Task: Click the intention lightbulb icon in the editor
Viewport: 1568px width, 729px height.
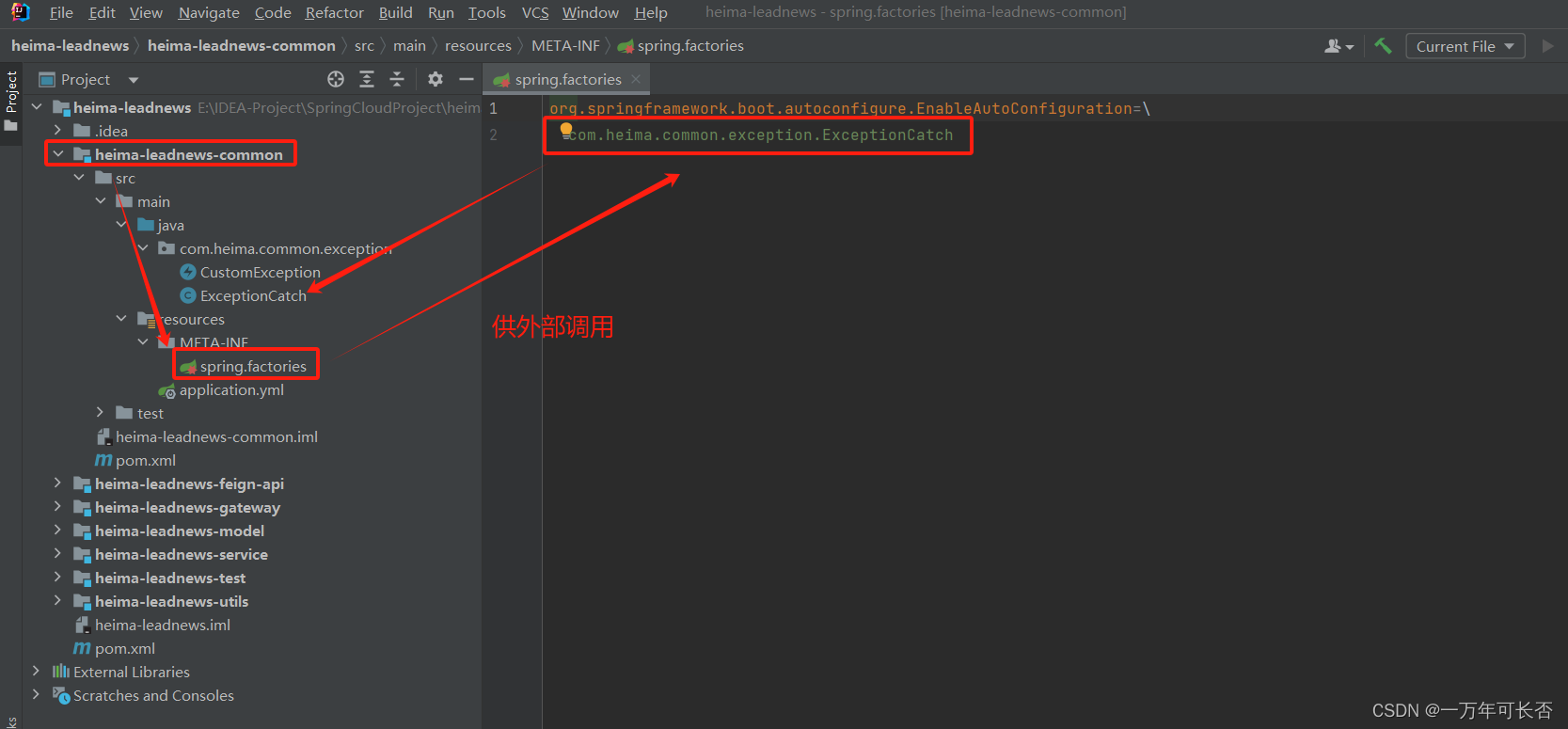Action: (x=566, y=130)
